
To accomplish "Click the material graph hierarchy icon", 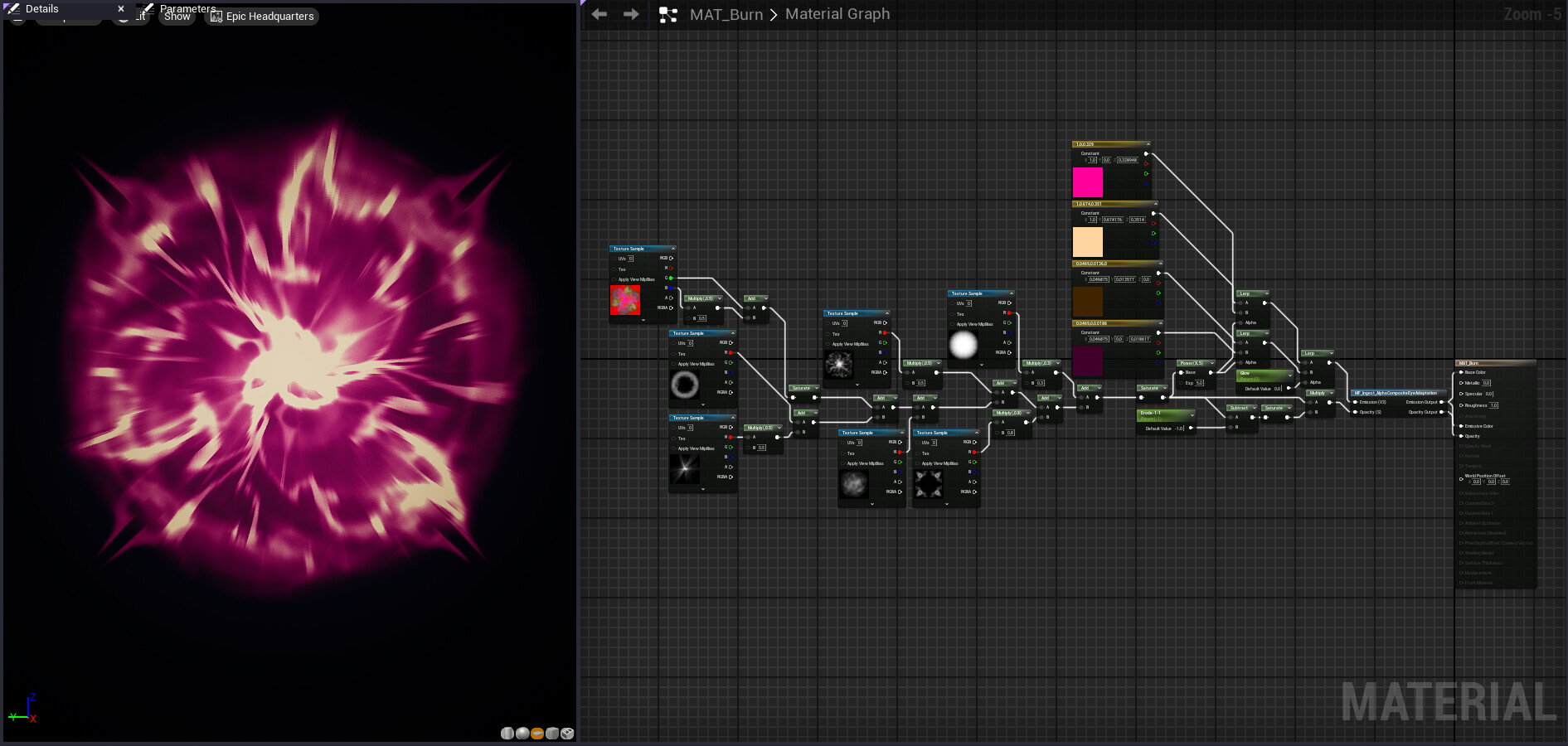I will click(667, 15).
